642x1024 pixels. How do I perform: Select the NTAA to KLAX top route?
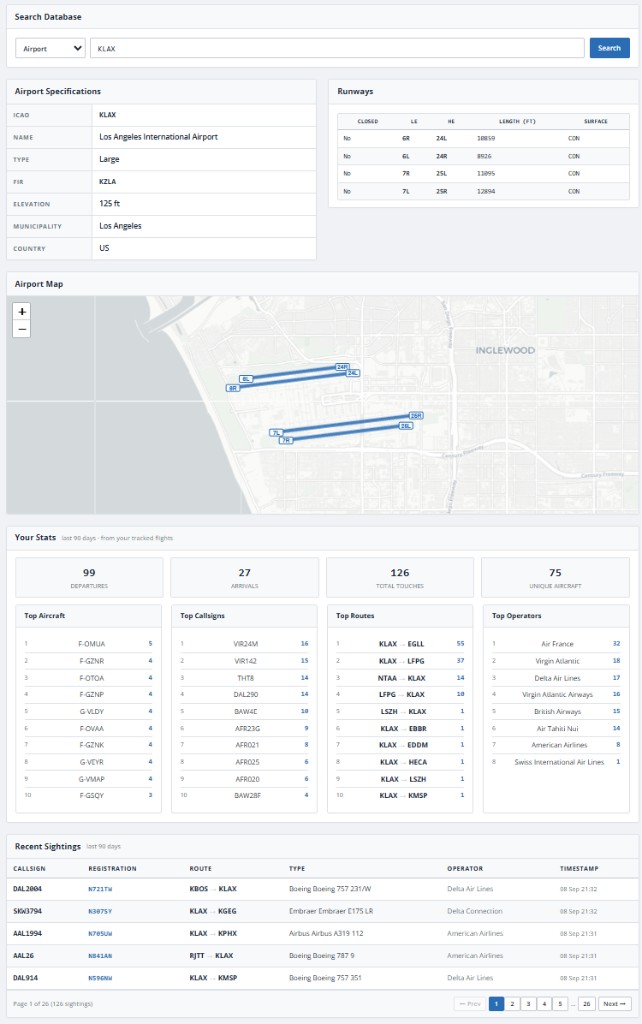400,678
